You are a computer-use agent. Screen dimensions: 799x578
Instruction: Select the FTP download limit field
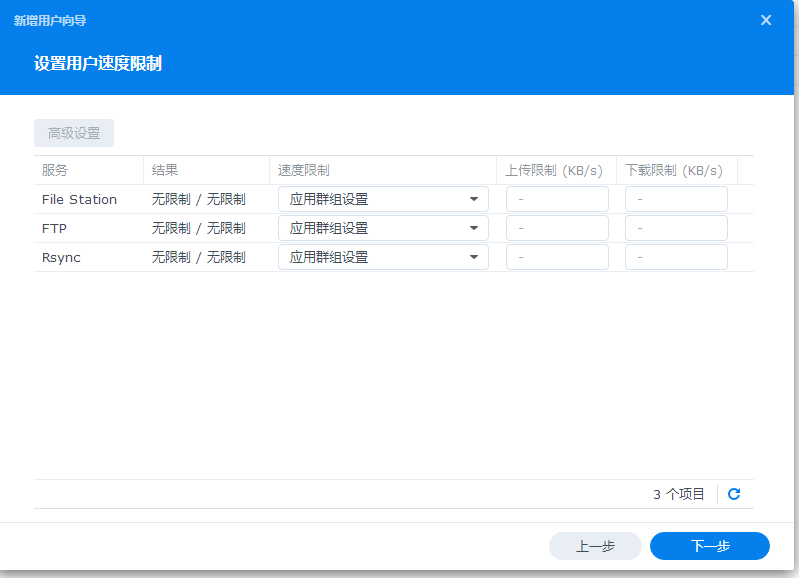[x=676, y=228]
